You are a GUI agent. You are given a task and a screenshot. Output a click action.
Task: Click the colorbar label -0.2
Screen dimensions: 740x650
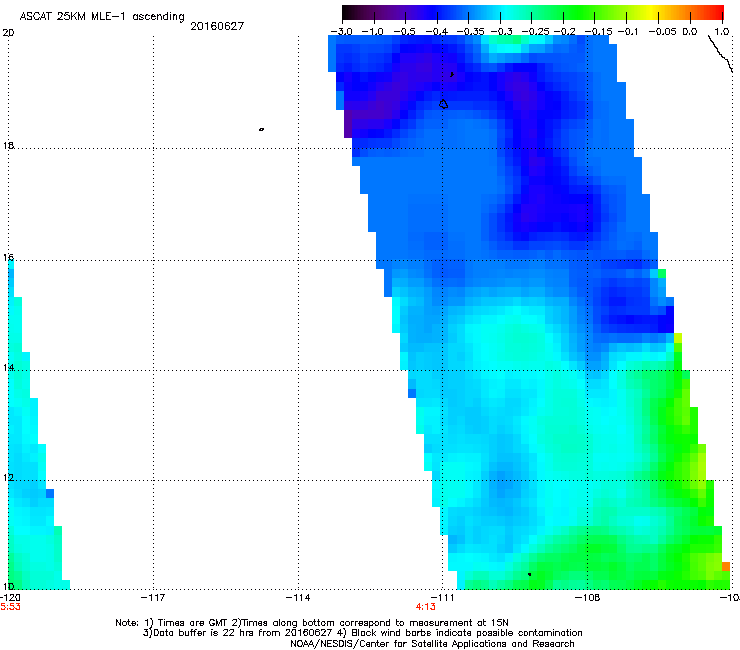tap(564, 32)
